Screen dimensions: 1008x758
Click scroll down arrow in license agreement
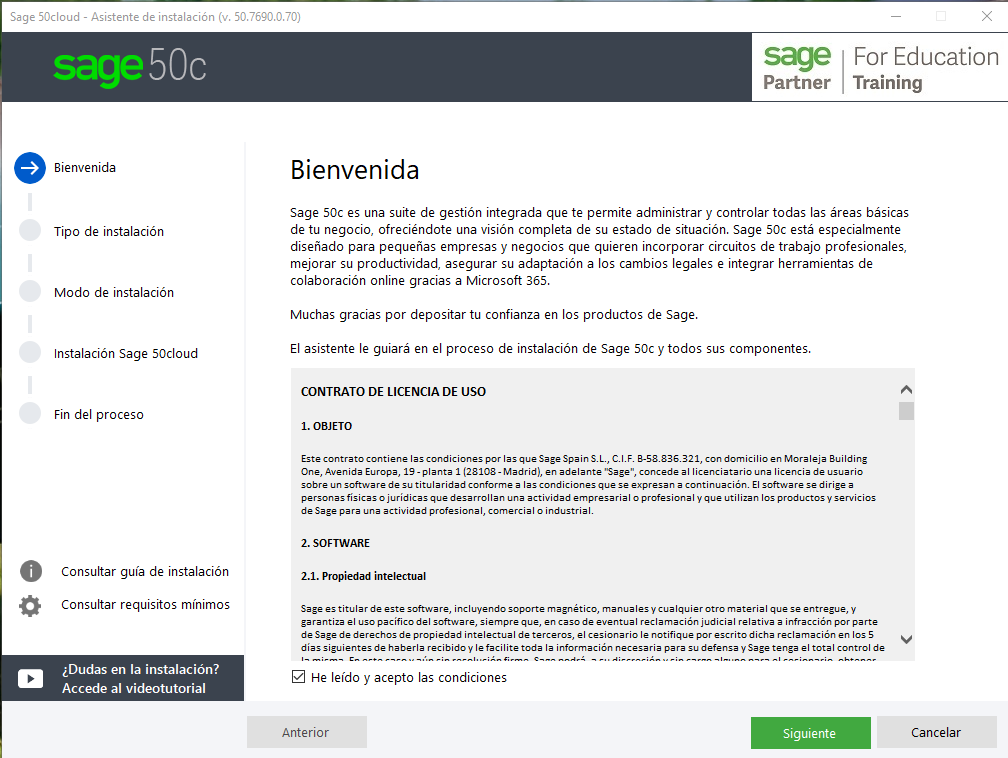click(x=906, y=639)
